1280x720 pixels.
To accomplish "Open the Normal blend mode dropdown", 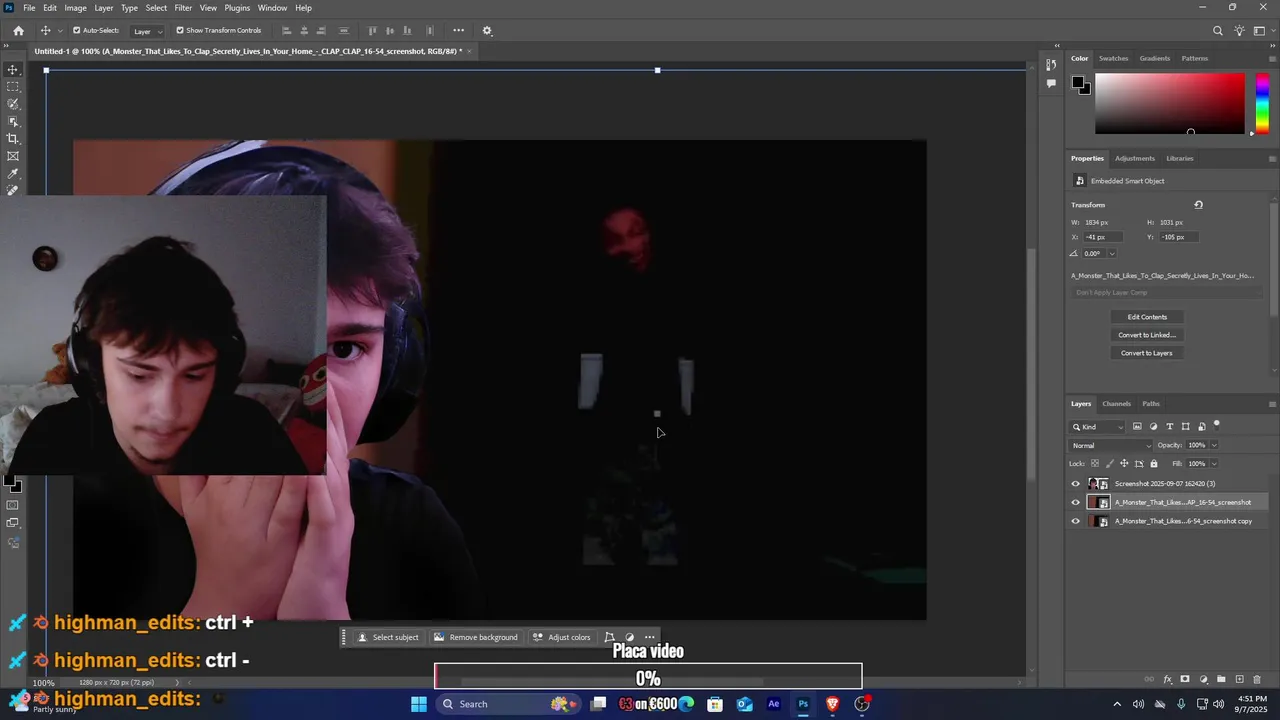I will click(x=1111, y=446).
